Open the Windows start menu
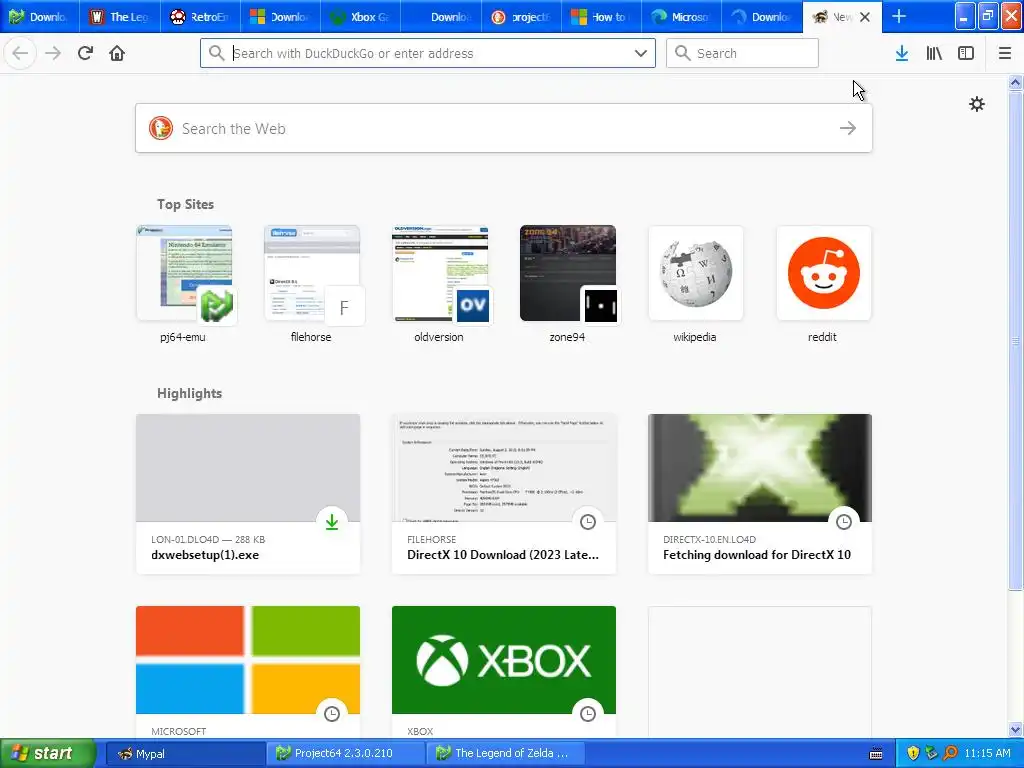 (x=48, y=753)
